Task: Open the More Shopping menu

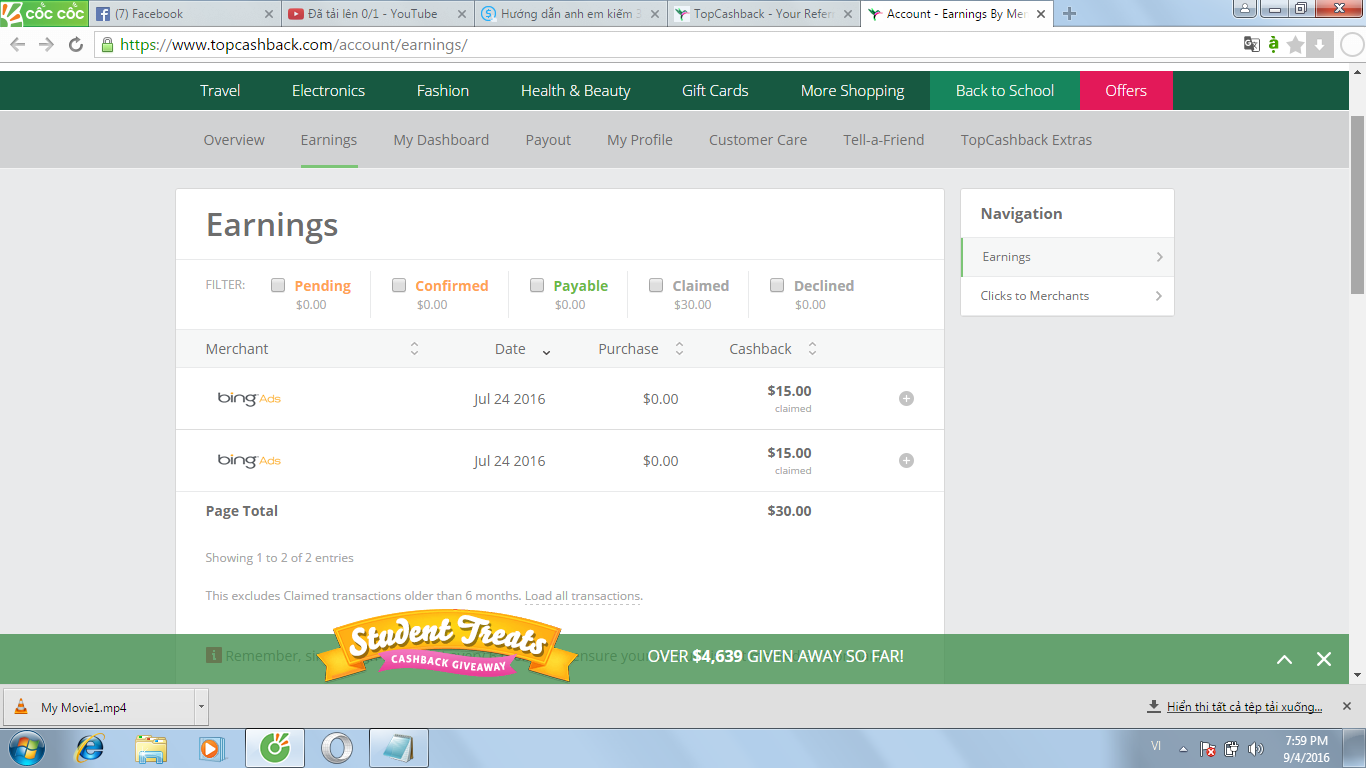Action: 852,90
